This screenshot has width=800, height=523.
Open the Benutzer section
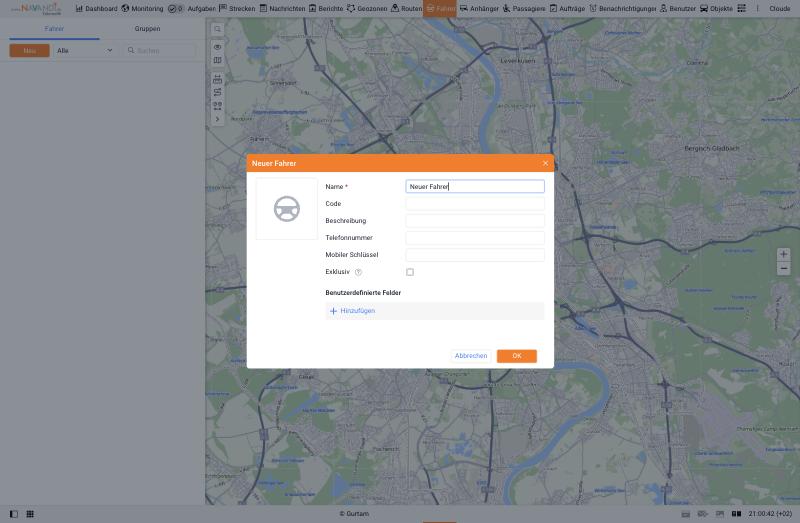click(x=678, y=8)
